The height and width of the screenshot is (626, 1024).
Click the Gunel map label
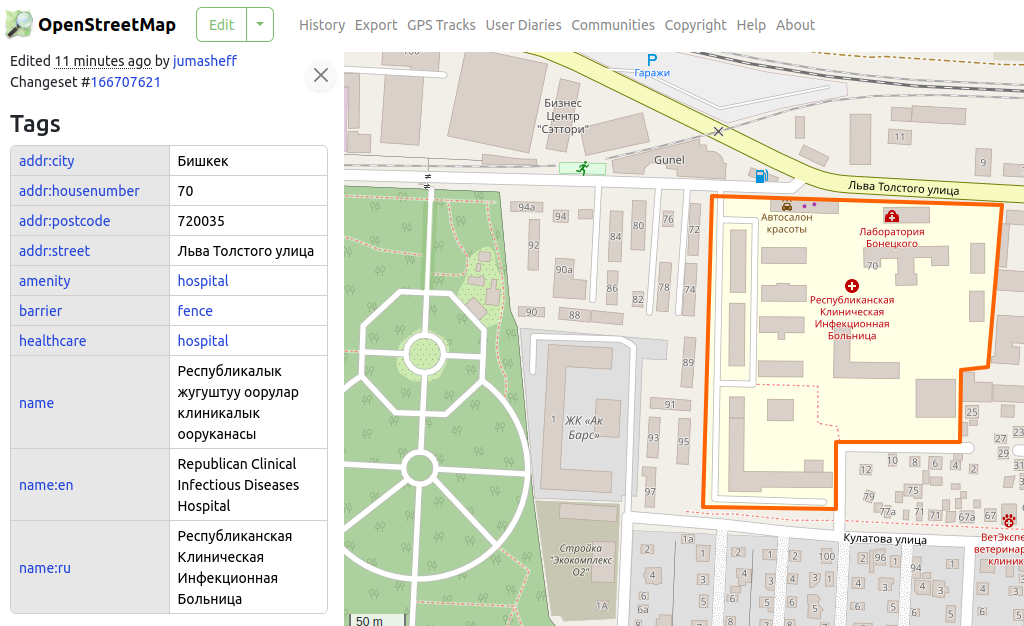669,160
